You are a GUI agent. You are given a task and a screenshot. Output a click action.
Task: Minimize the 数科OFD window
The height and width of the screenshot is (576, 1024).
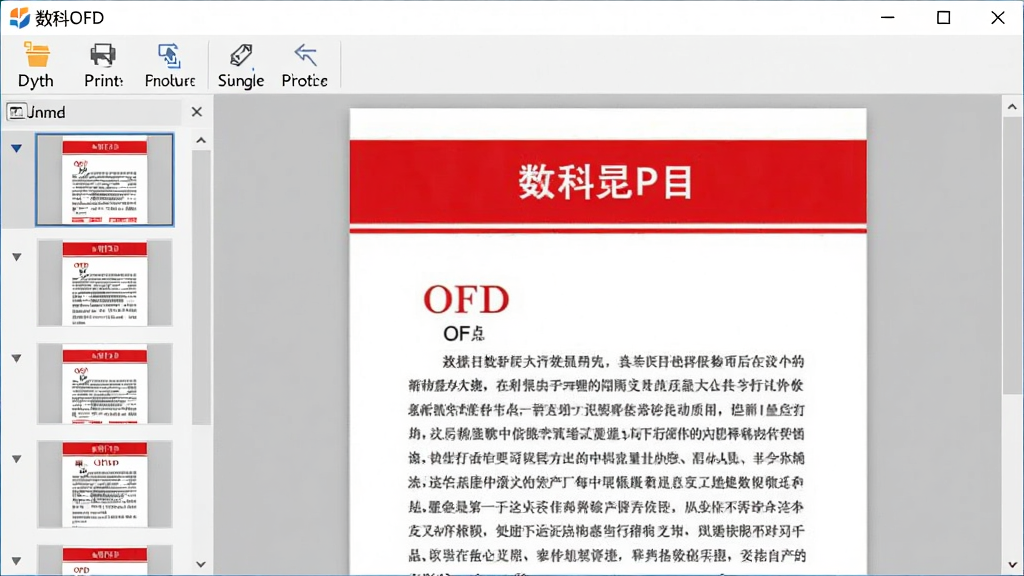coord(888,18)
